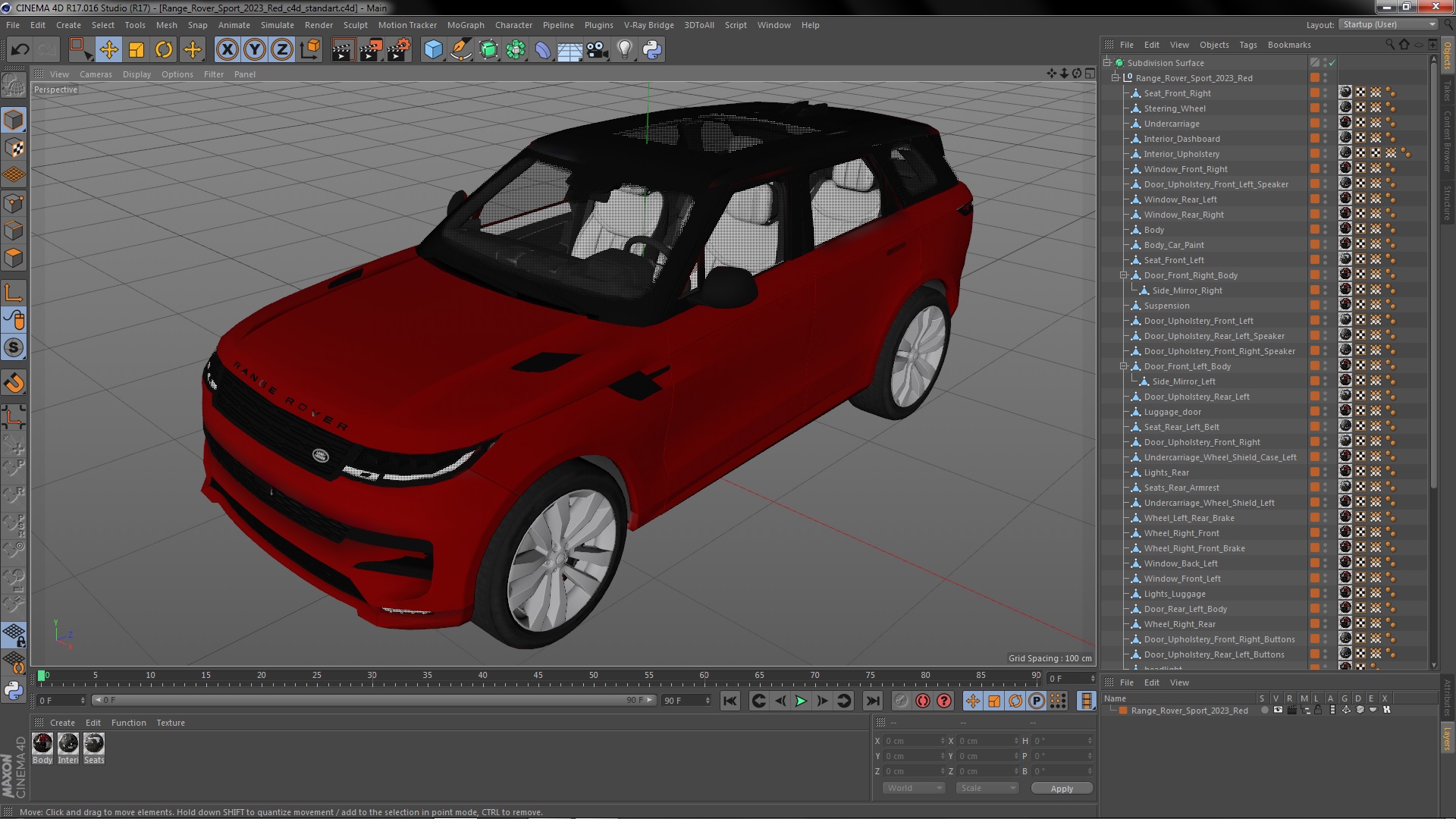This screenshot has height=819, width=1456.
Task: Collapse Door_Front_Left_Body node
Action: (1124, 366)
